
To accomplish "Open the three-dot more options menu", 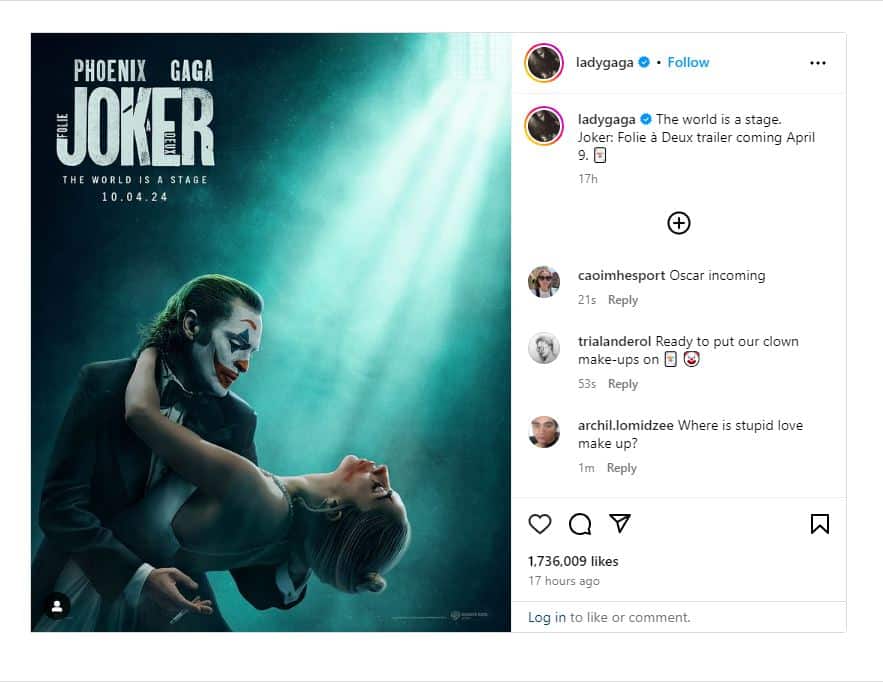I will (818, 63).
